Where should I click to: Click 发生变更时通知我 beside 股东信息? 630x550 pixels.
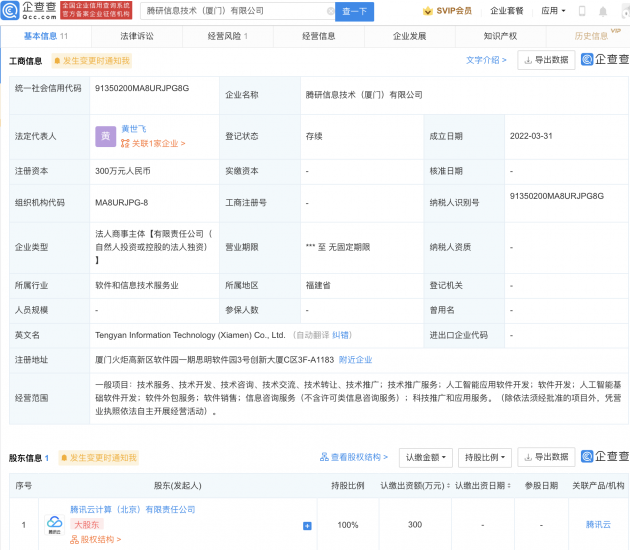99,458
